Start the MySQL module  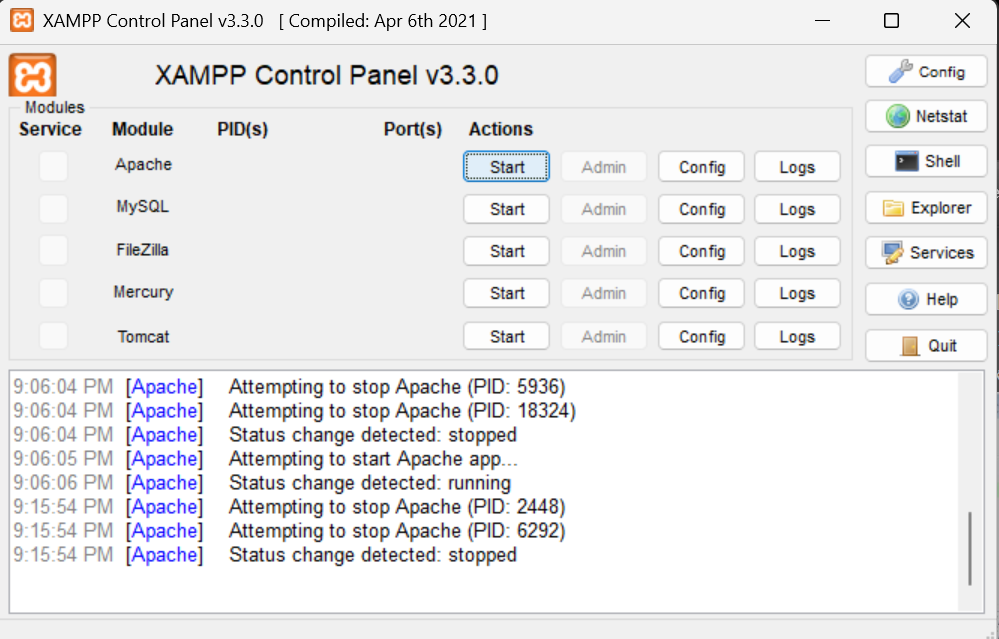(x=507, y=209)
